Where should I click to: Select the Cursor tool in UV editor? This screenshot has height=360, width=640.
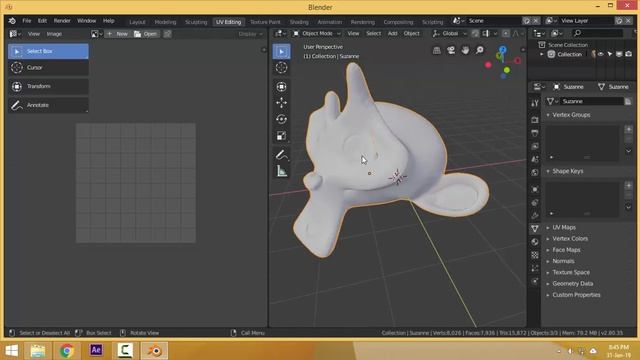[x=48, y=68]
